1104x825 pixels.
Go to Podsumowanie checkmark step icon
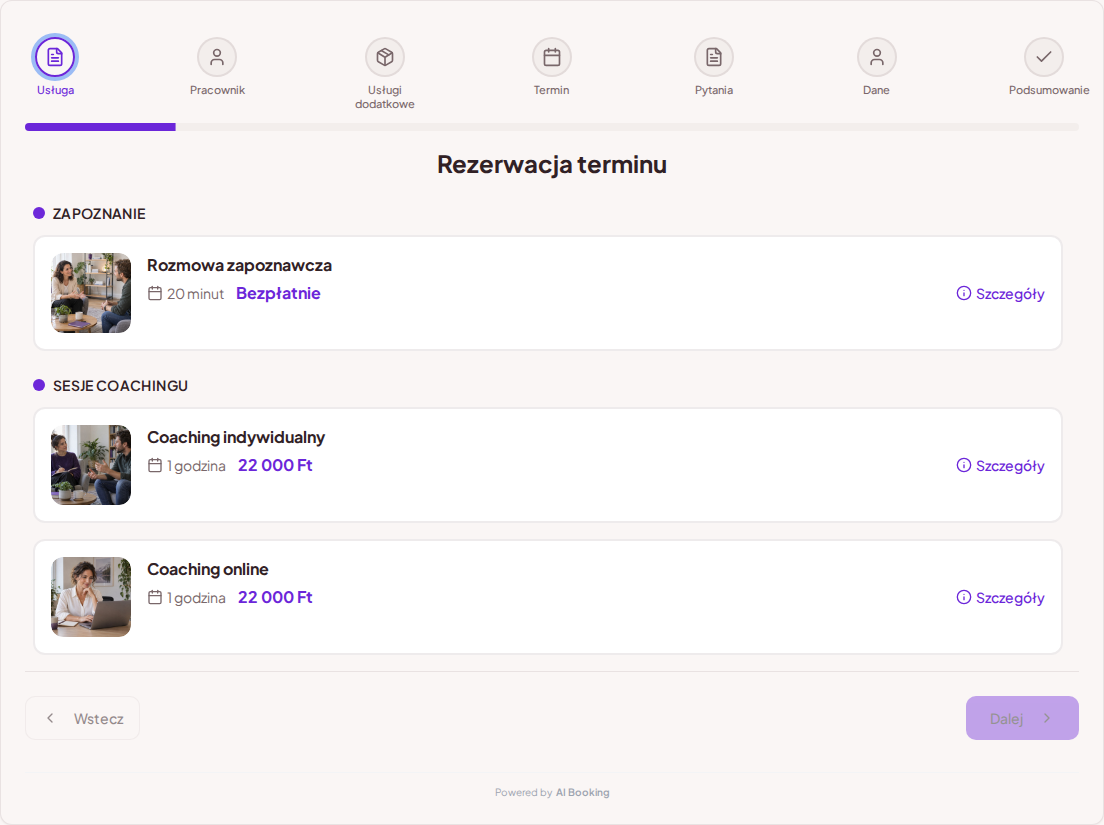1043,57
